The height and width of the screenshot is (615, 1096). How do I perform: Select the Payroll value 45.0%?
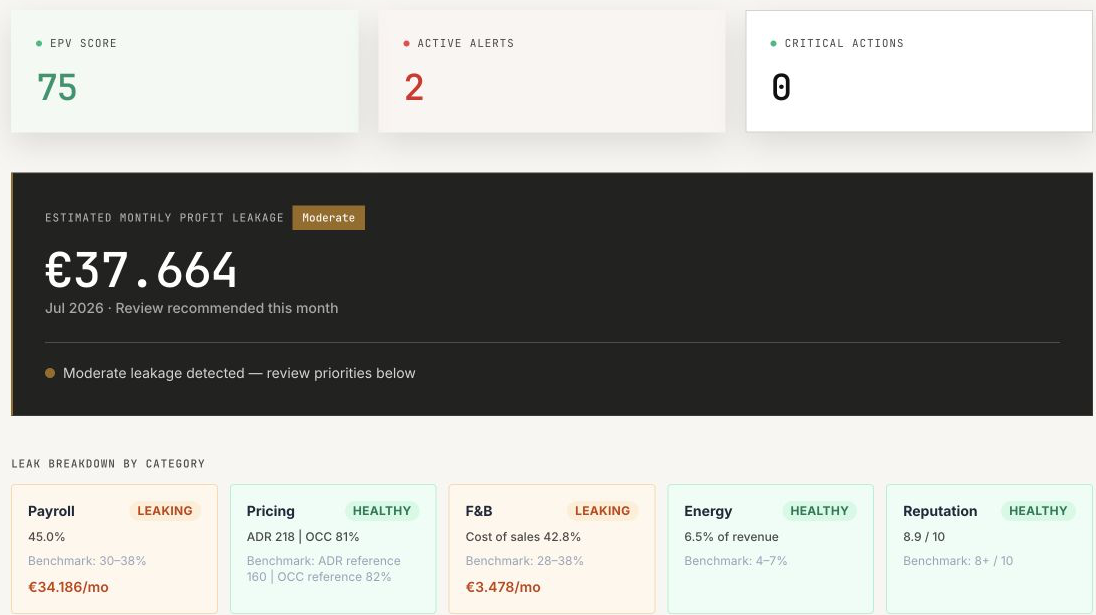(46, 537)
